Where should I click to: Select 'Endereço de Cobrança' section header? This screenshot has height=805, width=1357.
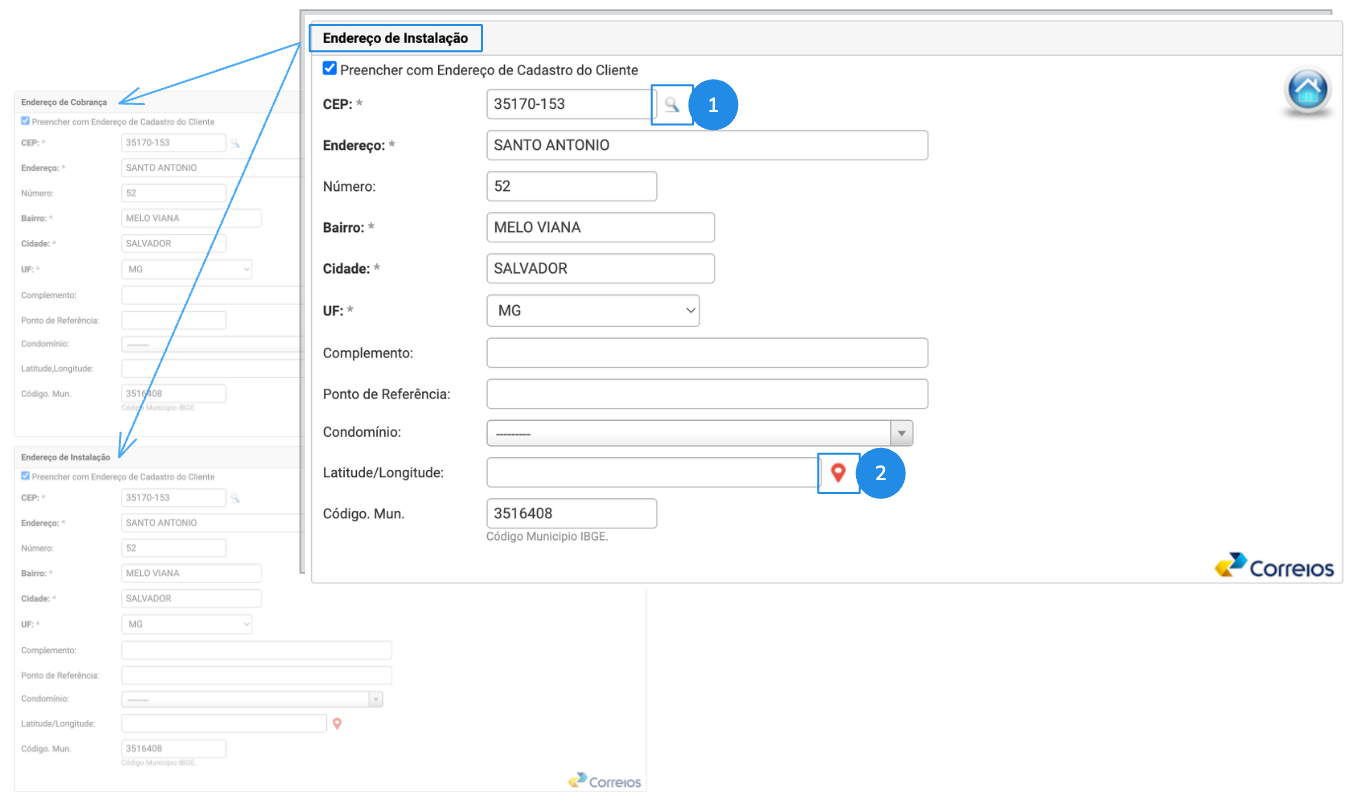point(66,102)
